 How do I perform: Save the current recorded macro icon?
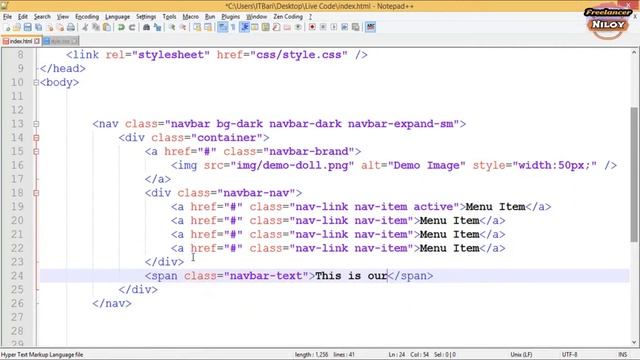356,27
